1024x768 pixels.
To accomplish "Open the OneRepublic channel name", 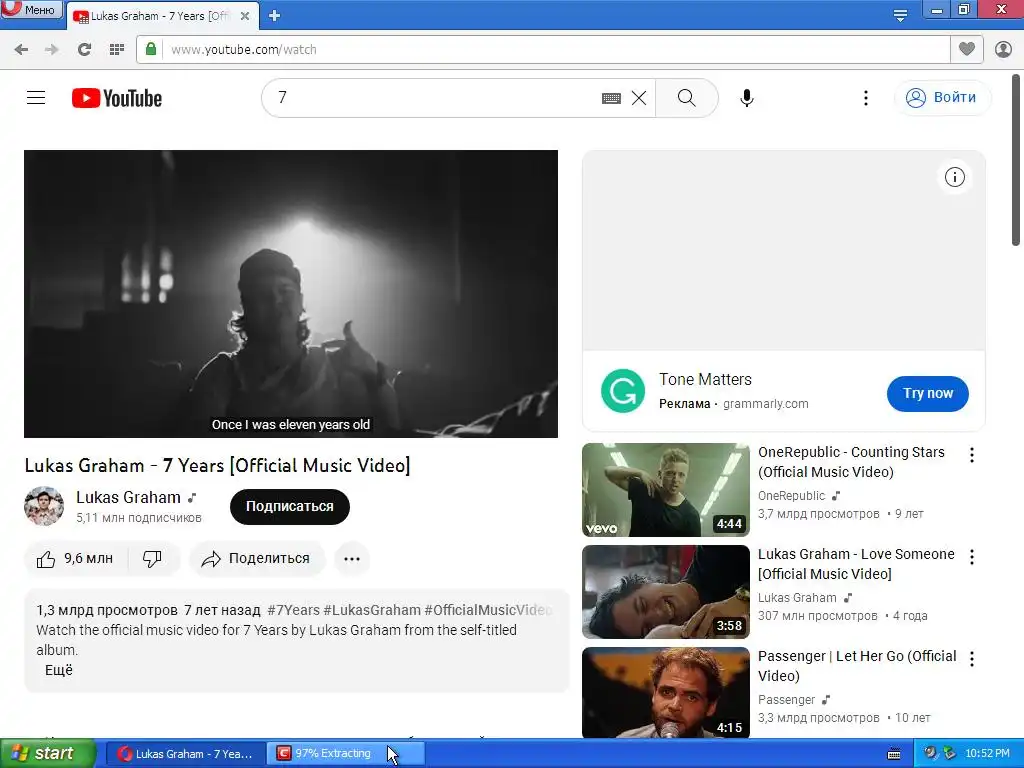I will pos(792,496).
